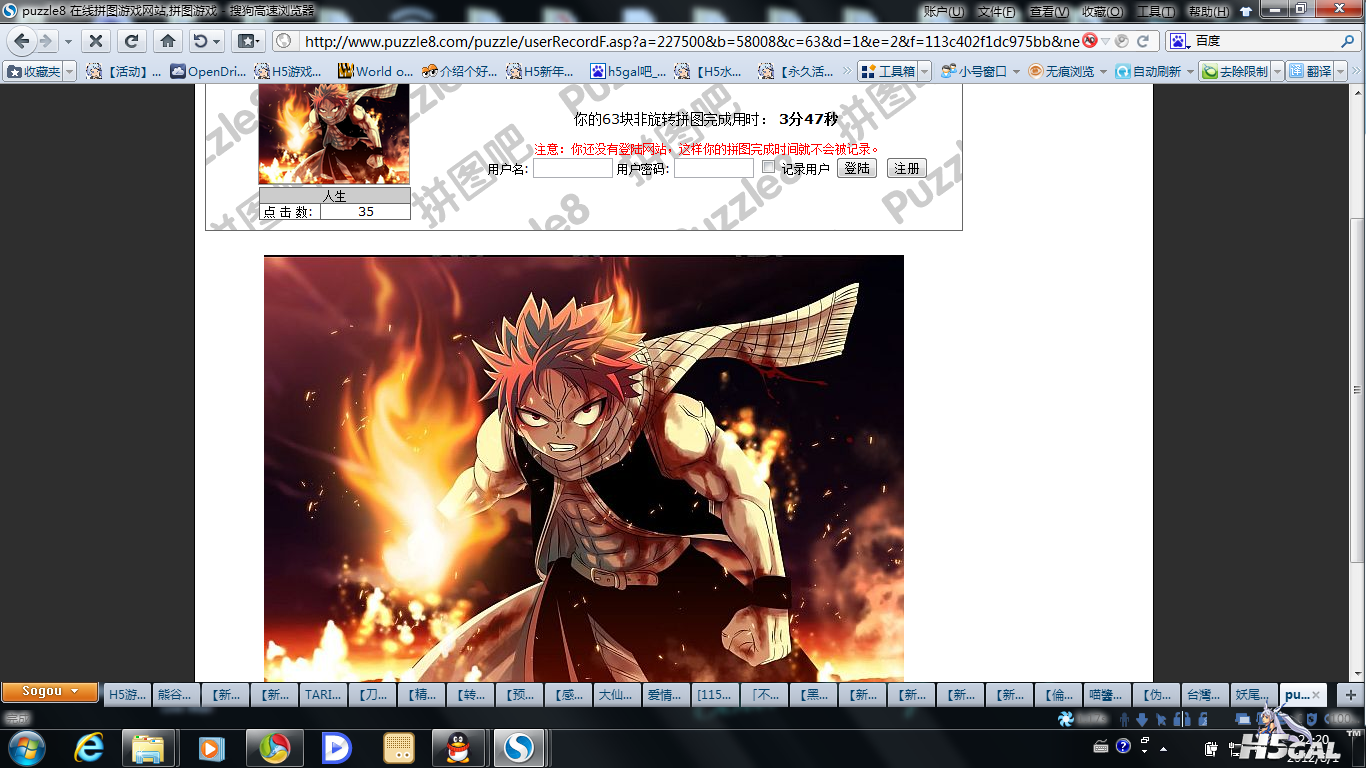Click the page vertical scrollbar thumb

pyautogui.click(x=1357, y=390)
